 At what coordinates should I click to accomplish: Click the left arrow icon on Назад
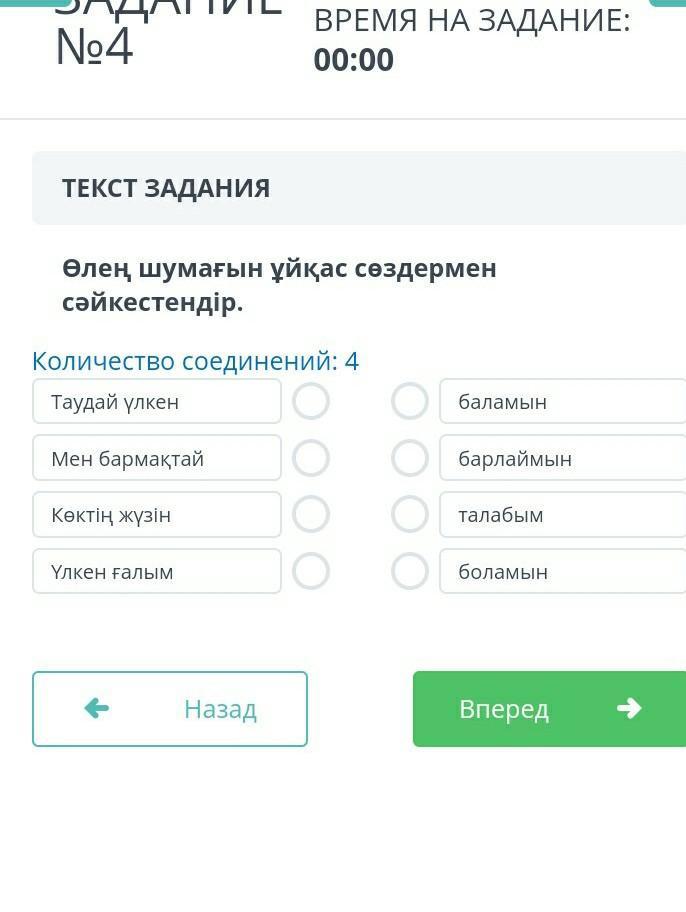pos(97,709)
